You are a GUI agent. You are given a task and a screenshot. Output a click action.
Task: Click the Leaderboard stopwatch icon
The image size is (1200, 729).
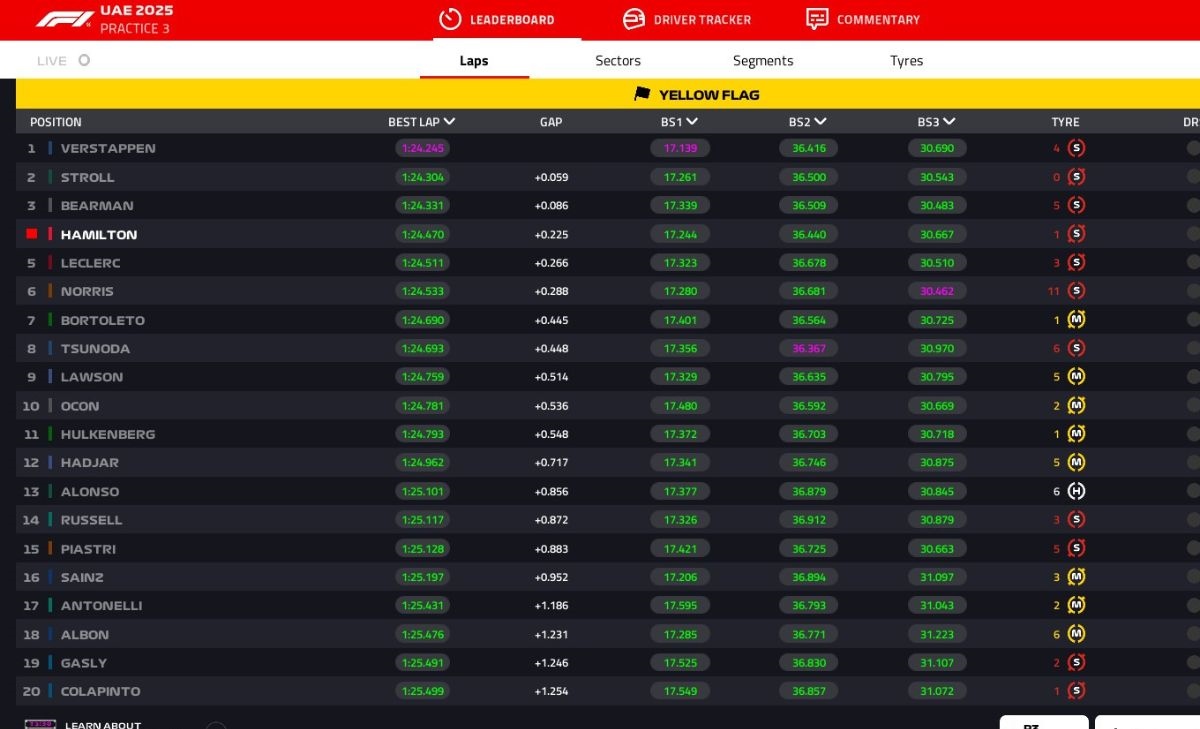coord(450,19)
